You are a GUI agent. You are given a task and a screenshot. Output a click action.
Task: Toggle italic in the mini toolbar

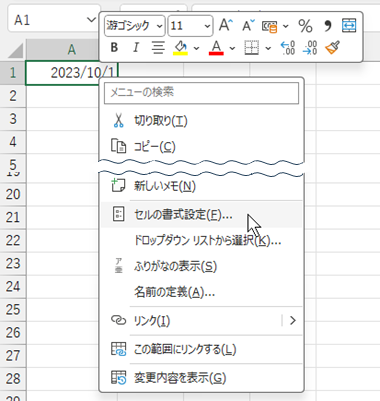click(136, 48)
